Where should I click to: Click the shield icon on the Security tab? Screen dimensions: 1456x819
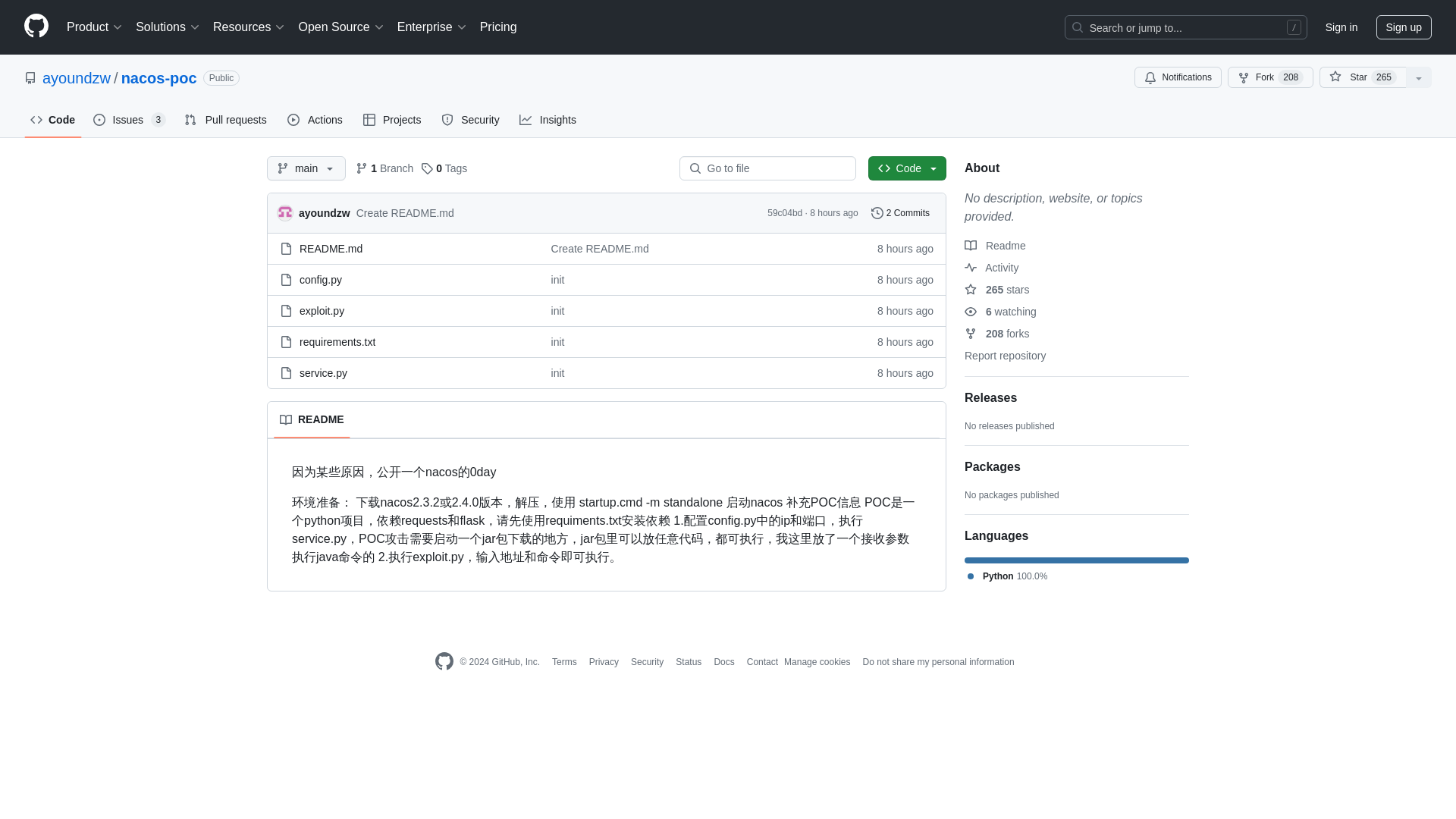pos(447,120)
